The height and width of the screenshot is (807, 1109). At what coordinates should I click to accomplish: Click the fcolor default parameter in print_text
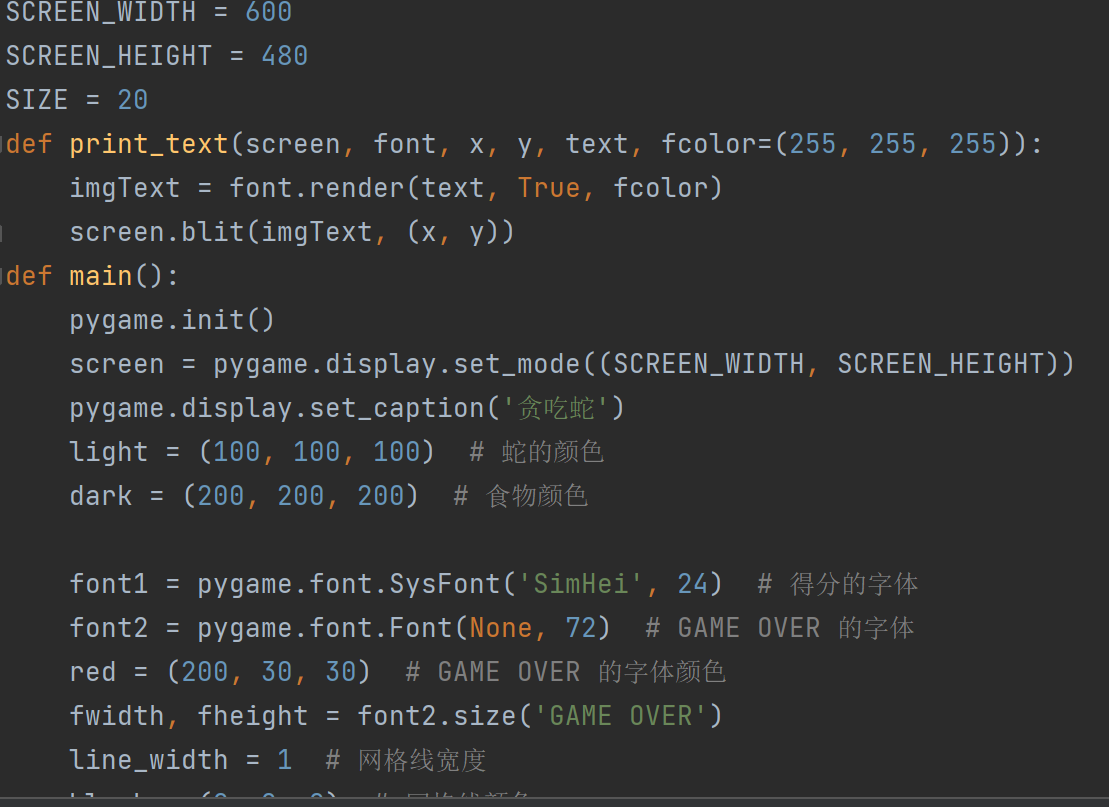click(x=700, y=144)
